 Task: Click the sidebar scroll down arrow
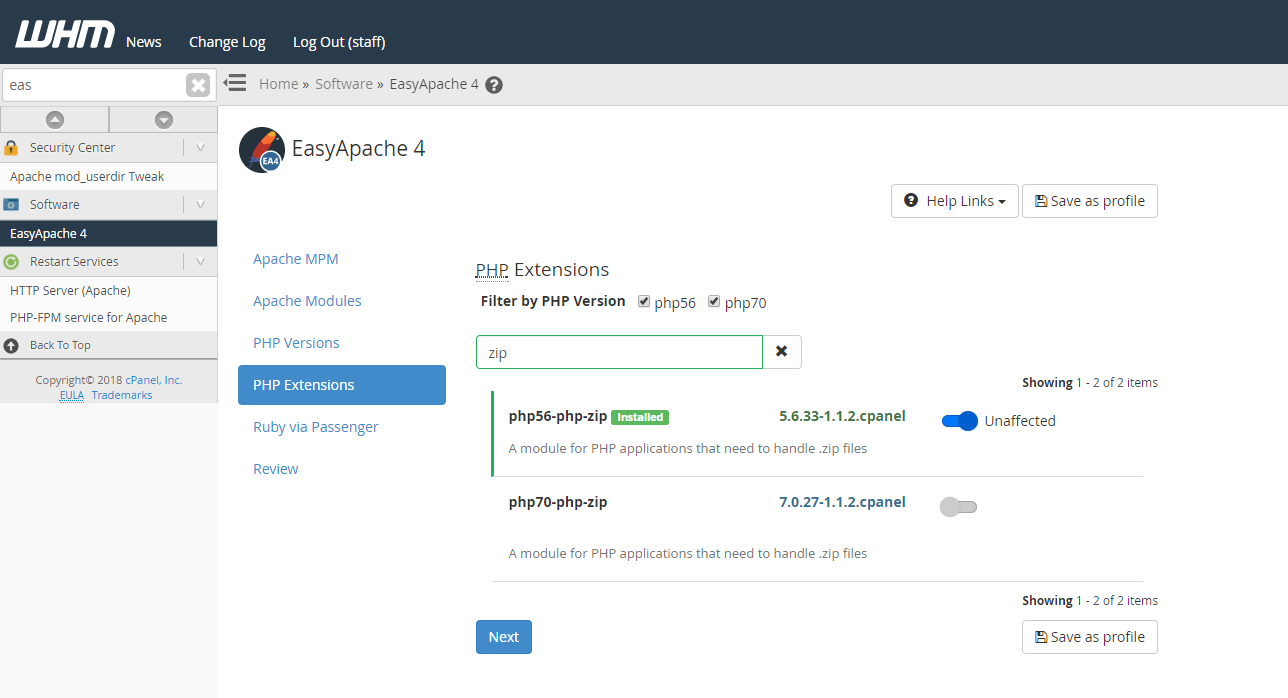164,120
